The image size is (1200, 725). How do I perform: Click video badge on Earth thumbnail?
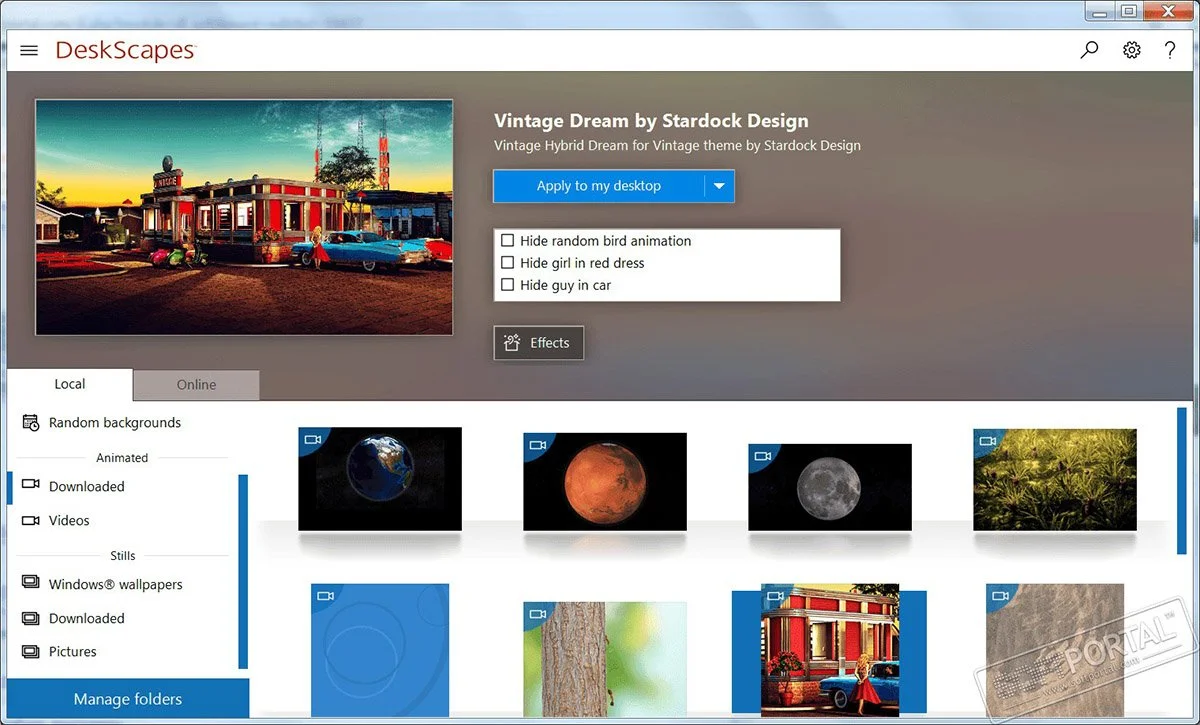[x=312, y=439]
